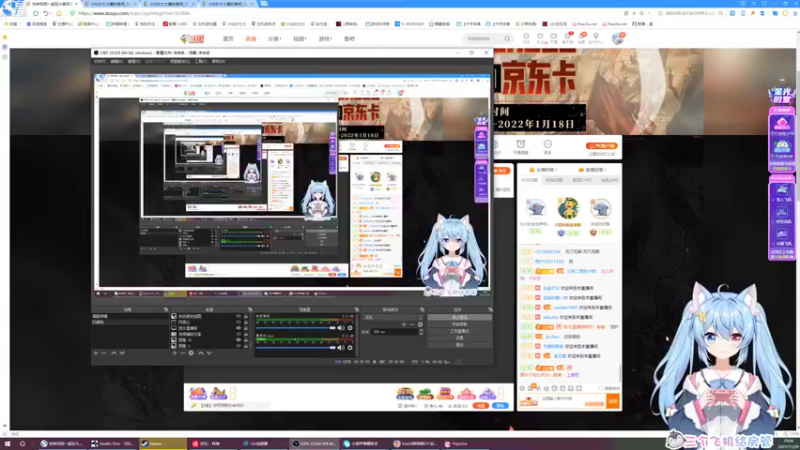The image size is (800, 450).
Task: Toggle visibility of fourth OBS source
Action: click(238, 334)
